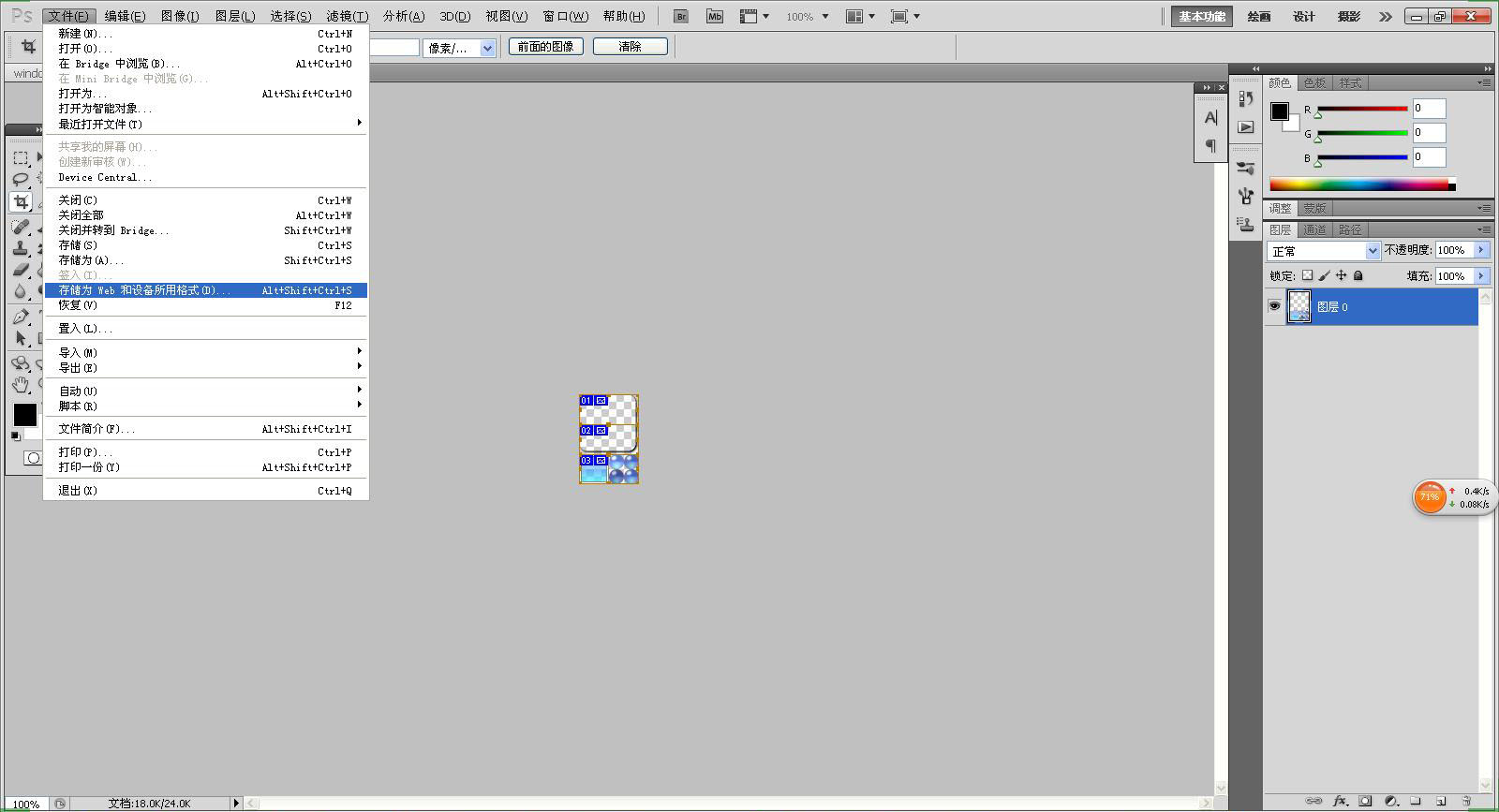Select the Clone Stamp tool
Image resolution: width=1499 pixels, height=812 pixels.
[x=21, y=248]
